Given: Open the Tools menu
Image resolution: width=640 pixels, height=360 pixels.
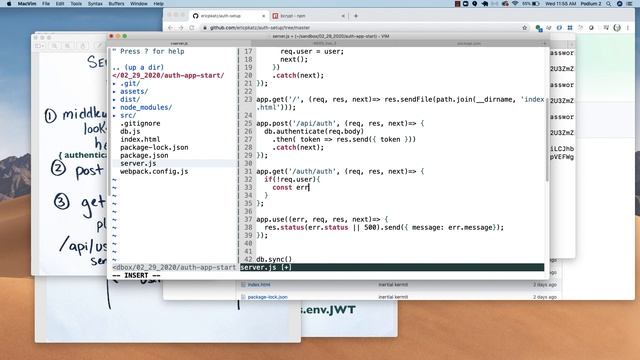Looking at the screenshot, I should pyautogui.click(x=76, y=4).
